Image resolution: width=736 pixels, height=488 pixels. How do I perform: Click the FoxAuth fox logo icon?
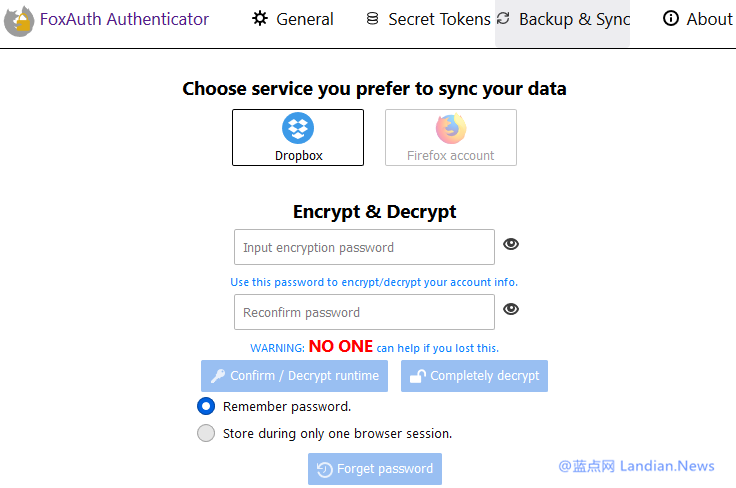[18, 20]
